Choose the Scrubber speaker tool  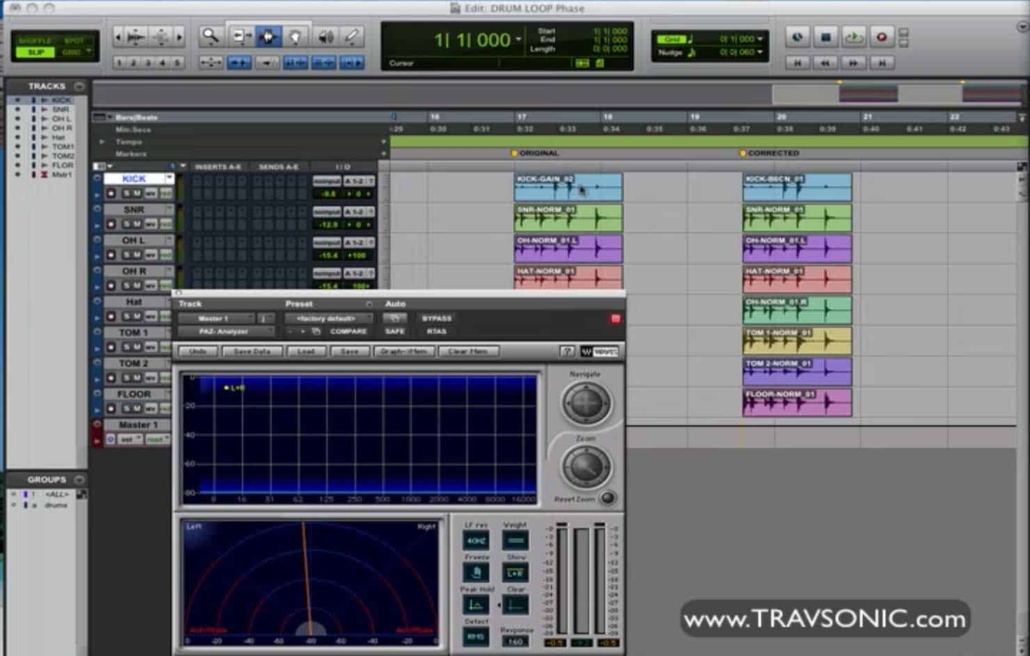point(325,37)
